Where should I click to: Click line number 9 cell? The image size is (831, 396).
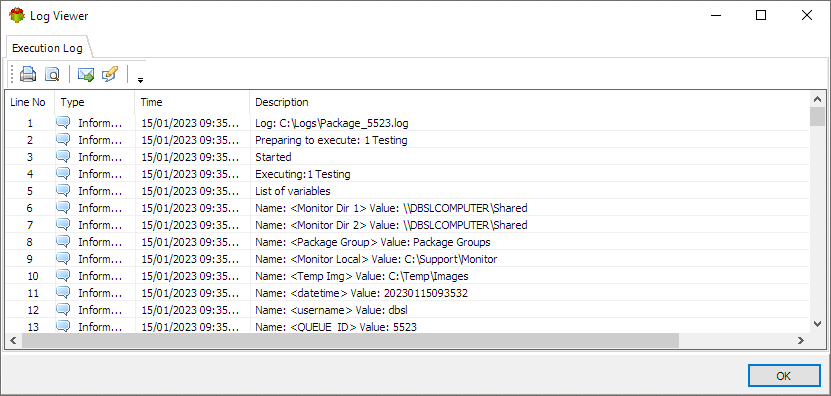pos(30,259)
